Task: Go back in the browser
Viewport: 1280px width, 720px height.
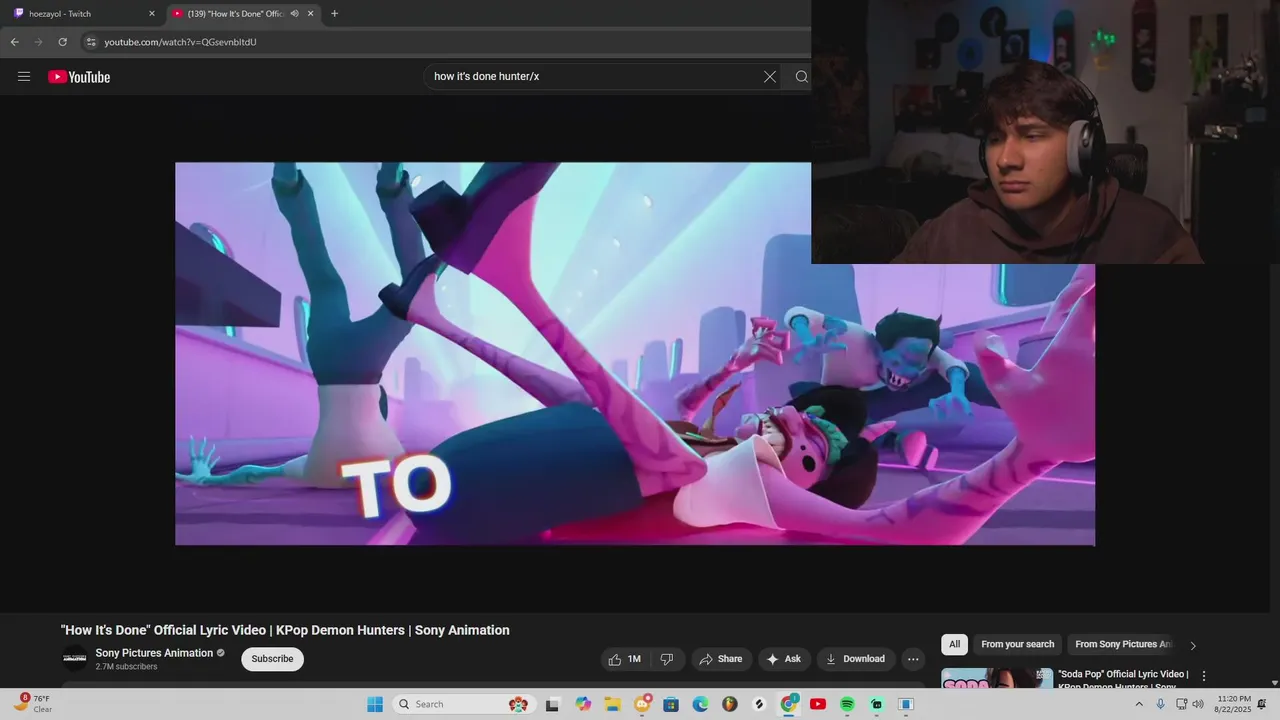Action: tap(15, 42)
